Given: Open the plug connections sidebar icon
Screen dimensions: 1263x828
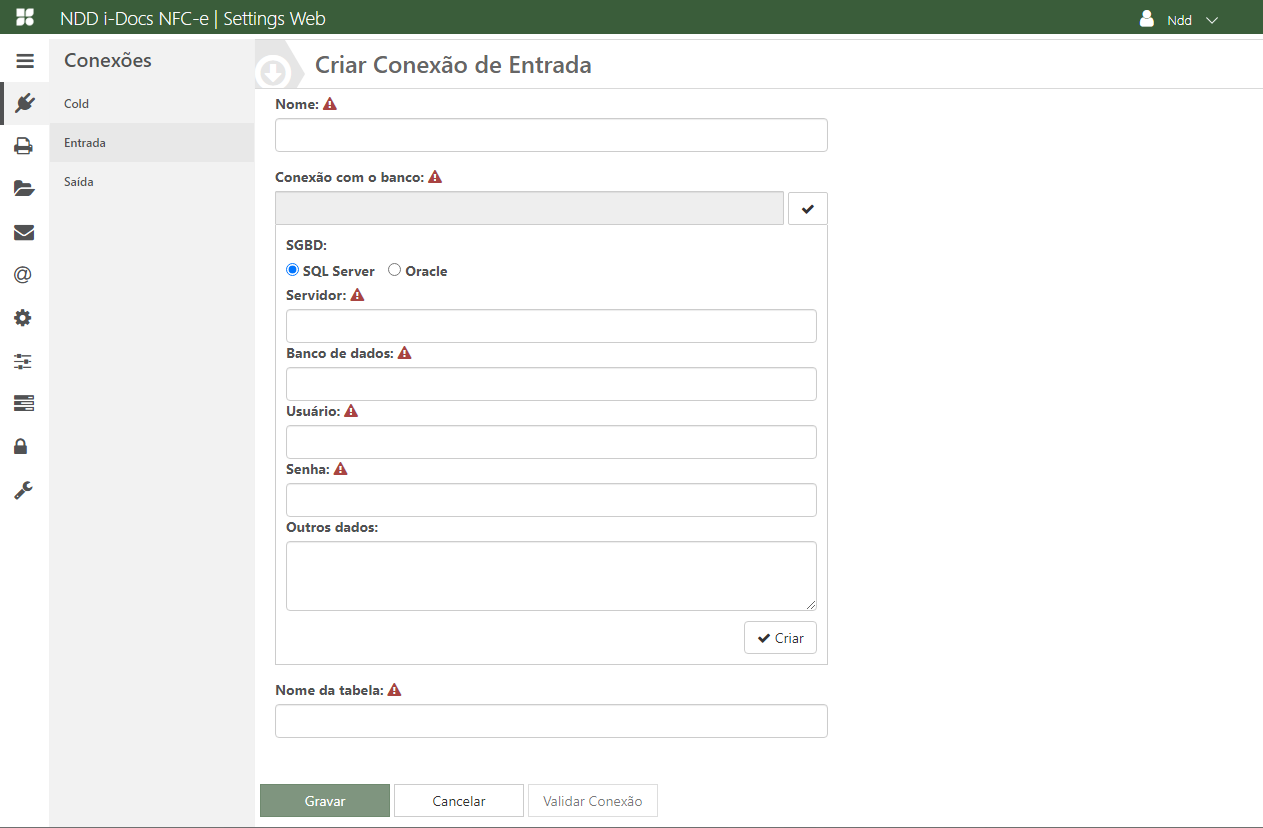Looking at the screenshot, I should pos(24,103).
